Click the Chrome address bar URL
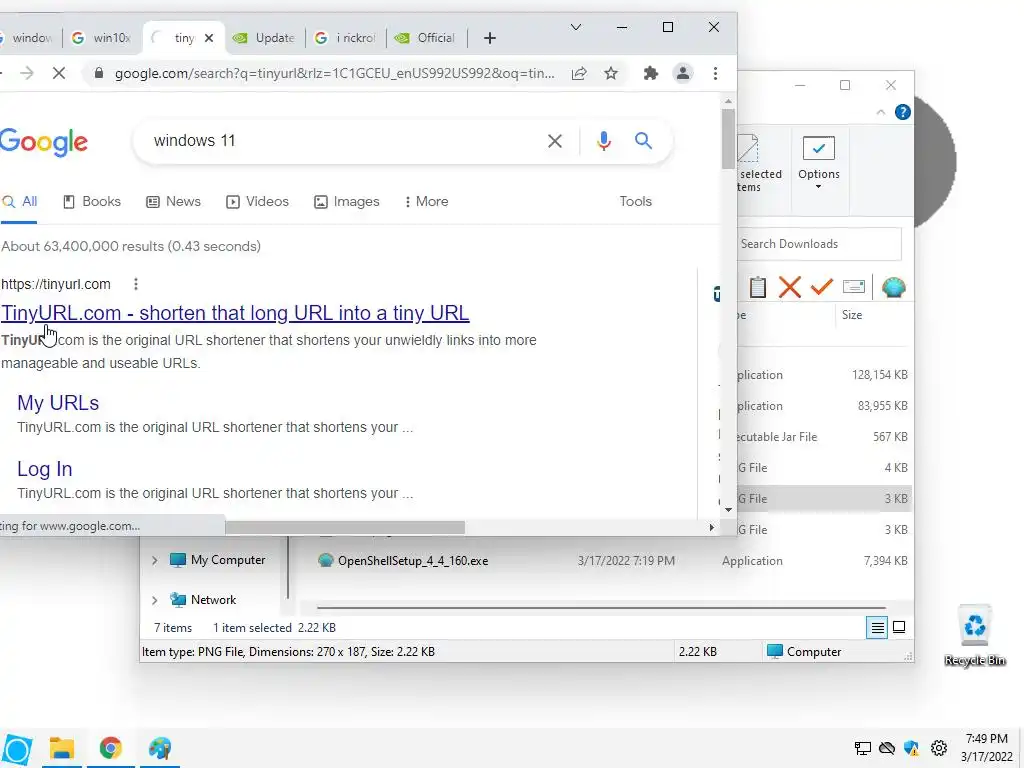 tap(334, 73)
